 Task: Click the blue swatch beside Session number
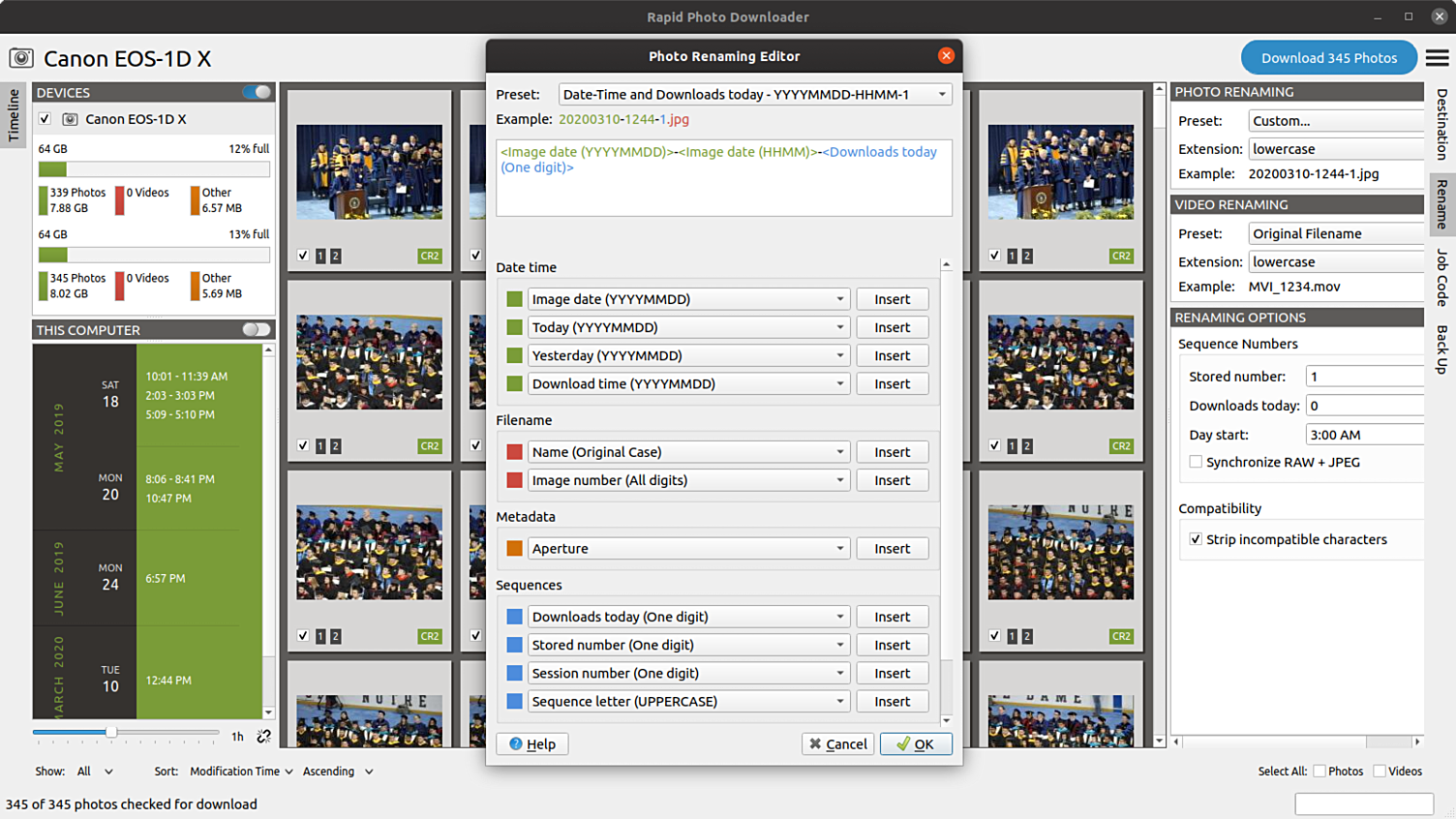tap(514, 674)
